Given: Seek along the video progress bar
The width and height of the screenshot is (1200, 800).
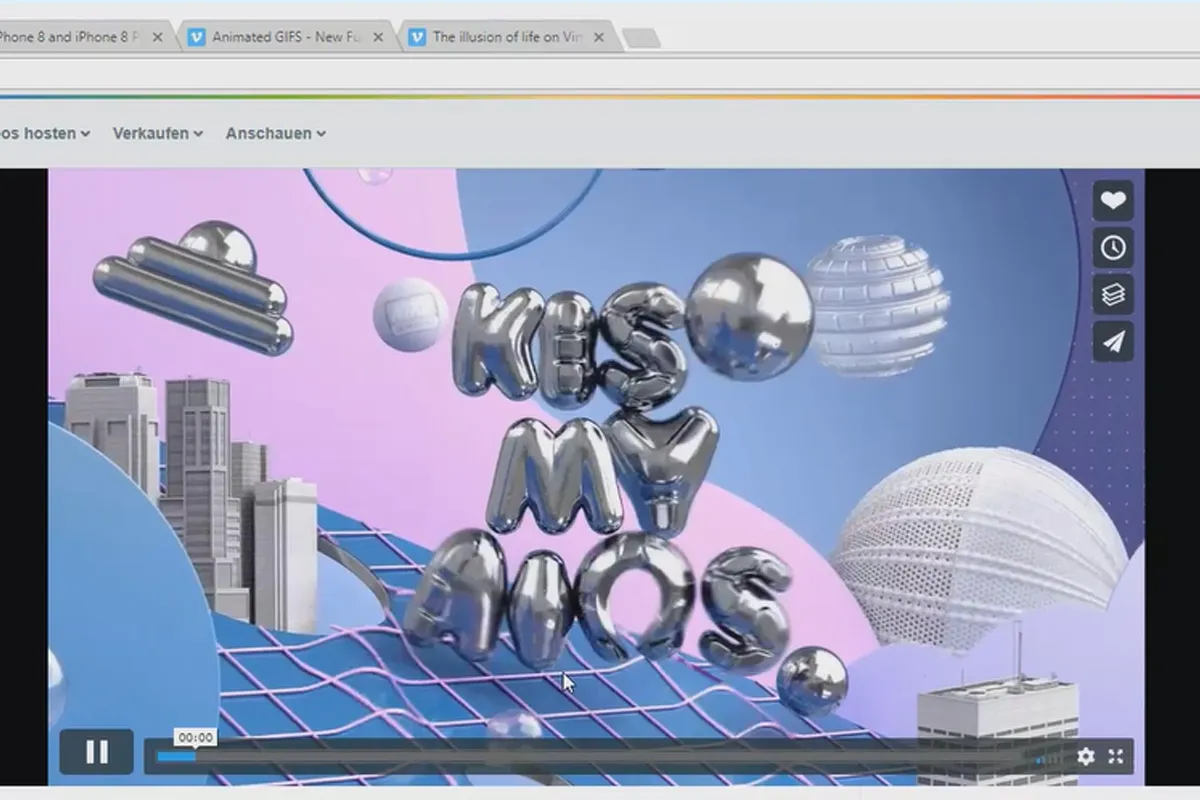Looking at the screenshot, I should [x=590, y=757].
